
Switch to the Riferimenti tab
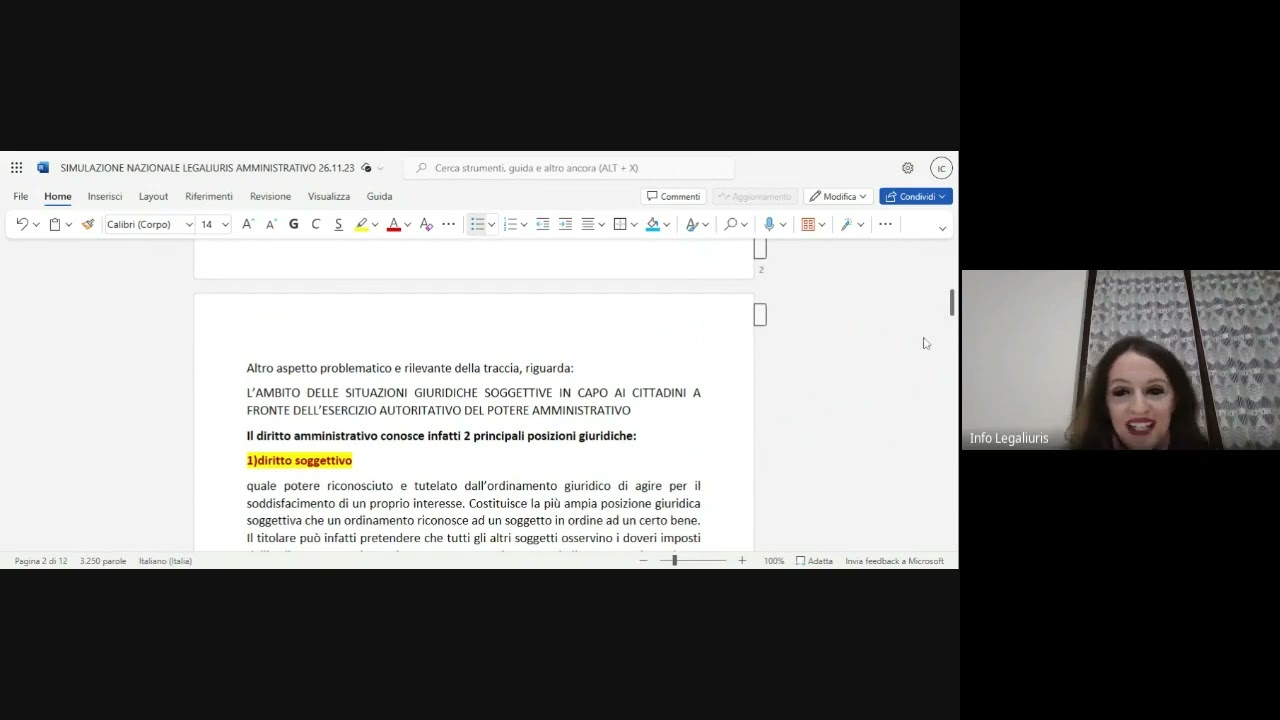point(209,196)
